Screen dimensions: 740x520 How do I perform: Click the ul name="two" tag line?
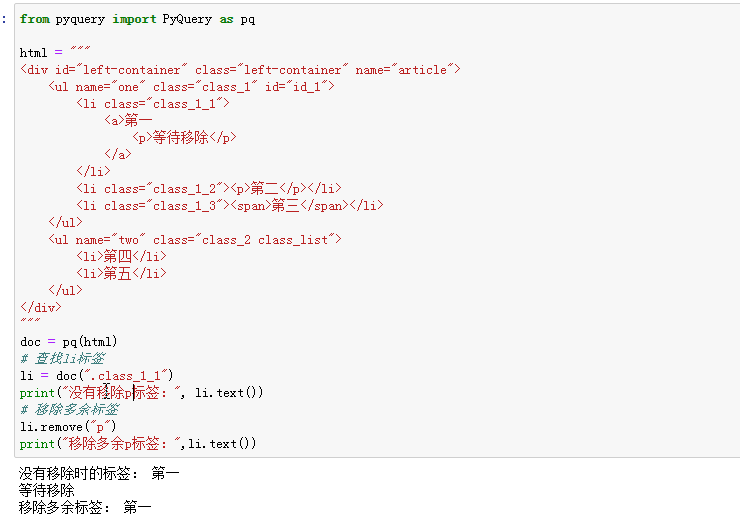(x=195, y=239)
